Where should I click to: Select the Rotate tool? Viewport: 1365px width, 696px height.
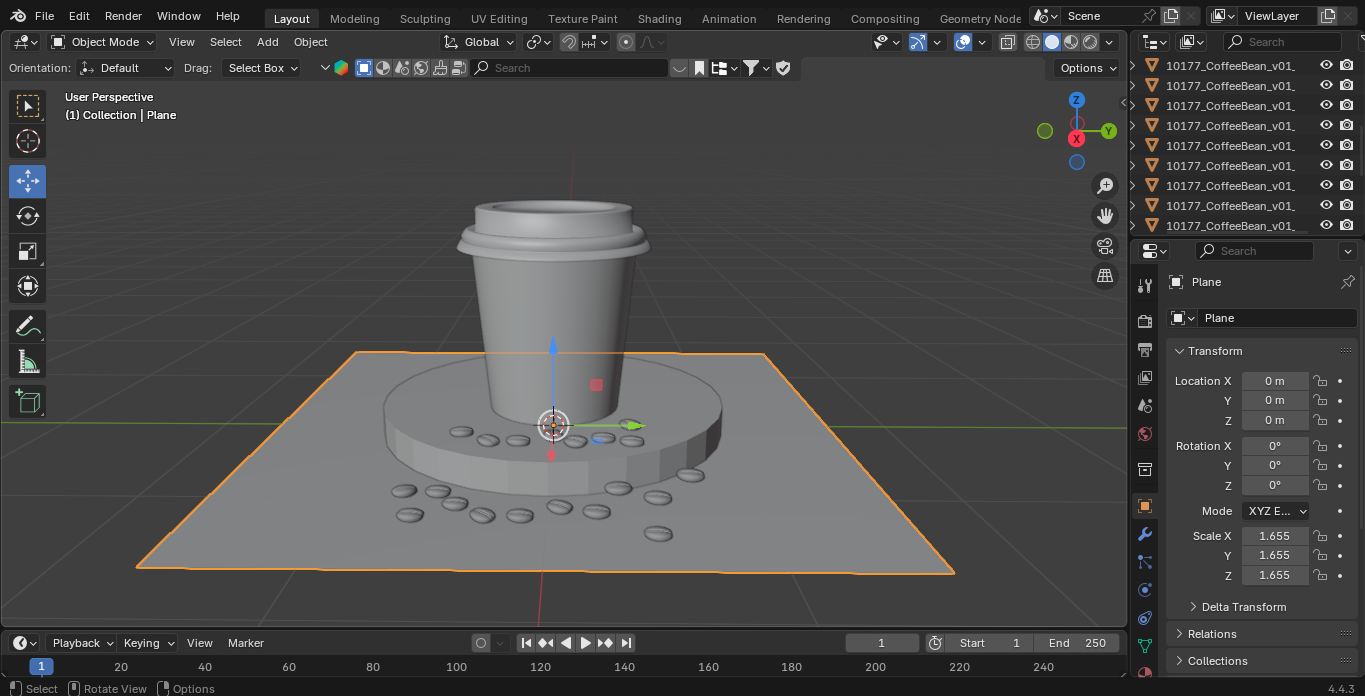28,216
